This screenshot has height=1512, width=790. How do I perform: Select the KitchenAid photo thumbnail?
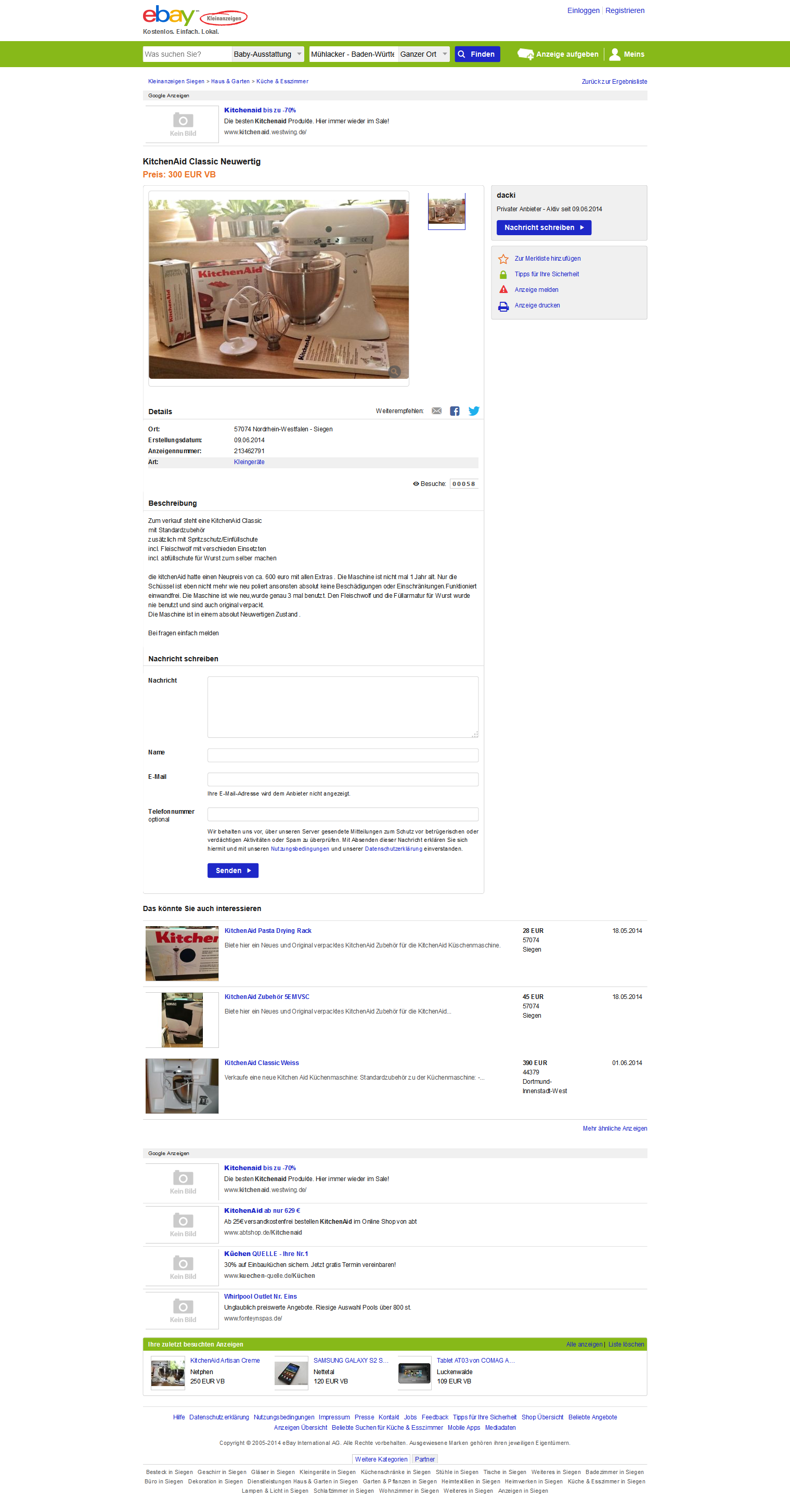pos(446,211)
